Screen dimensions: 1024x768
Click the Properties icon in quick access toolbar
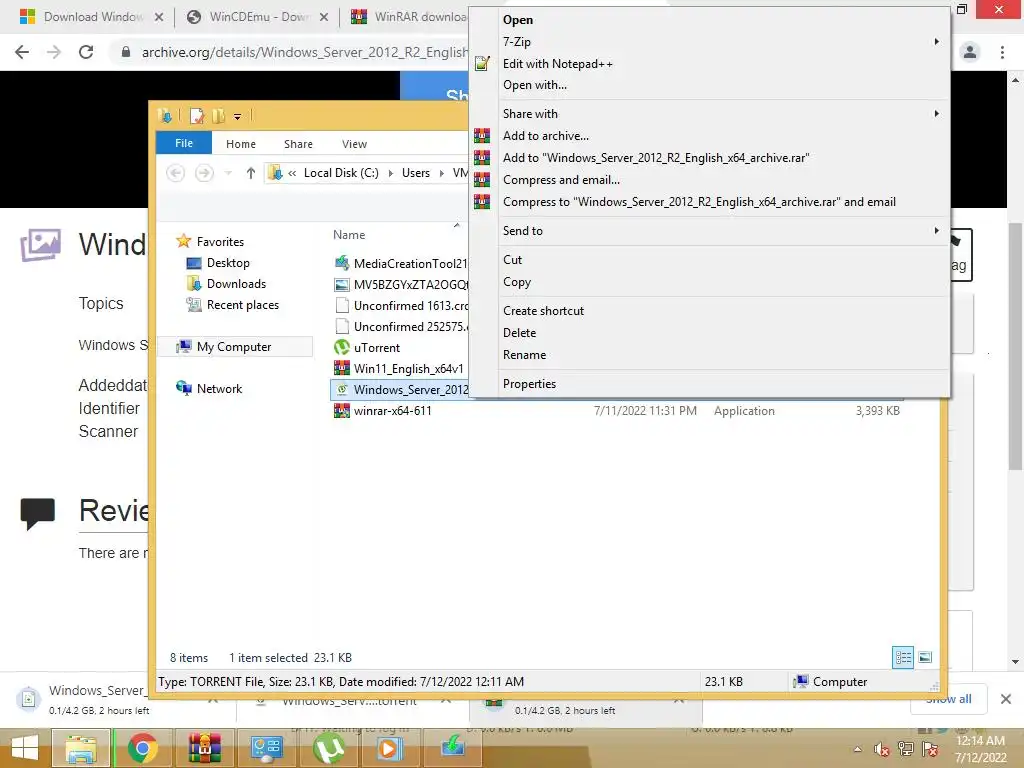(x=196, y=116)
